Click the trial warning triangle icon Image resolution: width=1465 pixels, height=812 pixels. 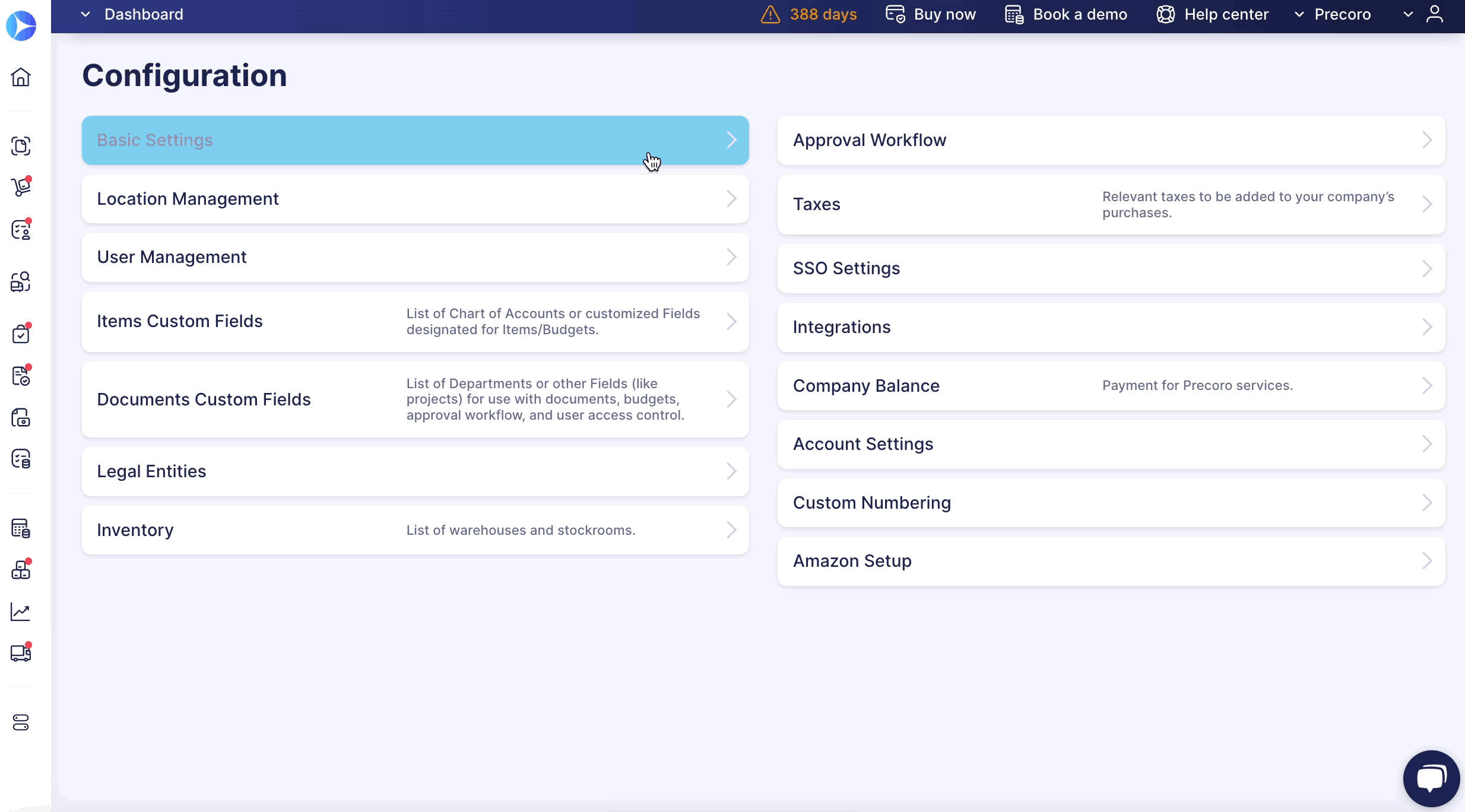click(770, 14)
